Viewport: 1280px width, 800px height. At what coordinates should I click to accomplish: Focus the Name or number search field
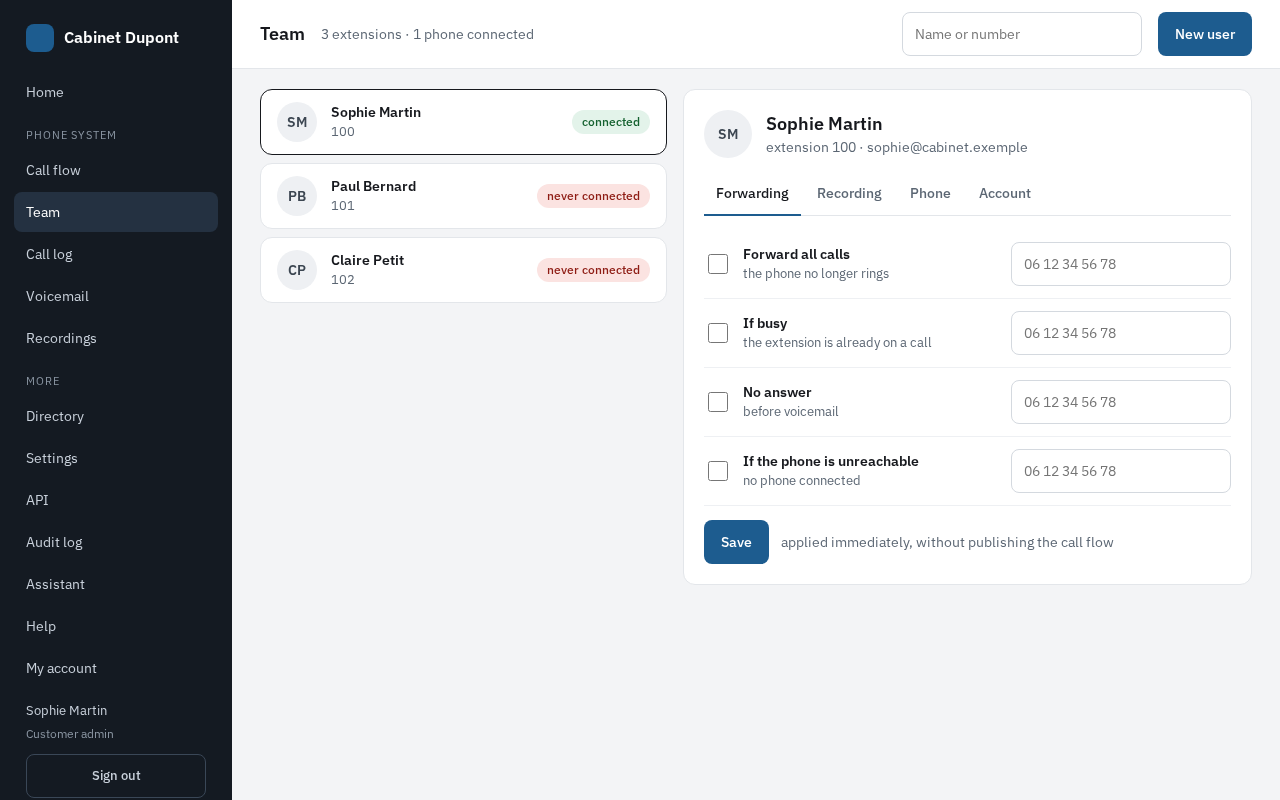coord(1022,34)
